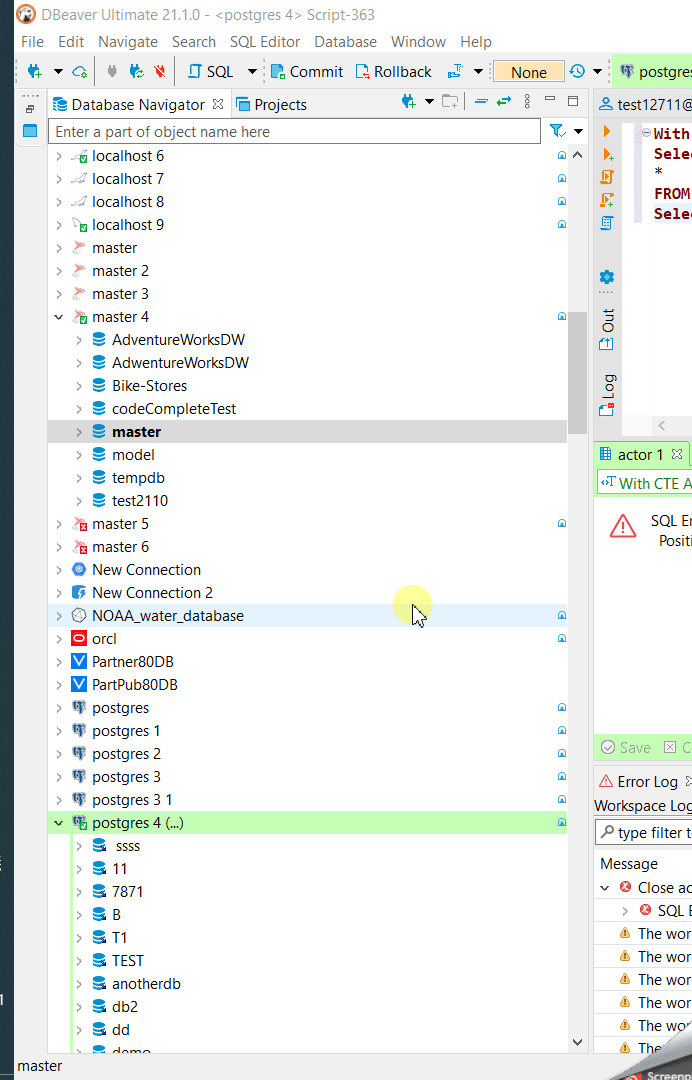Click the Execute script icon
The width and height of the screenshot is (692, 1080).
pos(607,177)
